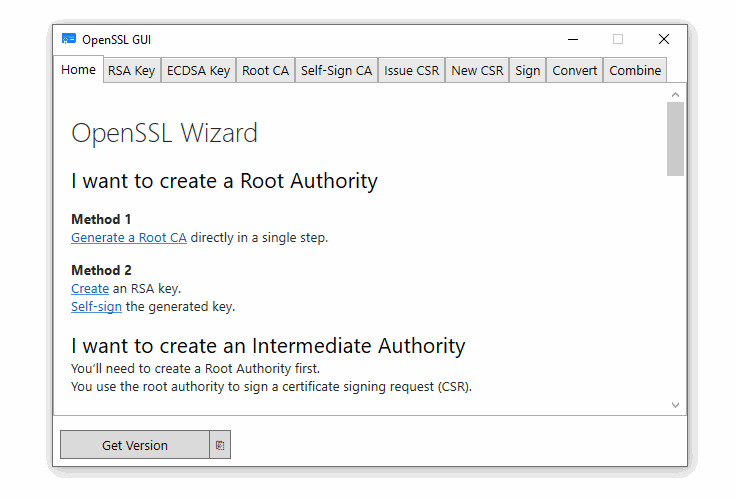Click the copy icon beside Get Version

pyautogui.click(x=220, y=445)
